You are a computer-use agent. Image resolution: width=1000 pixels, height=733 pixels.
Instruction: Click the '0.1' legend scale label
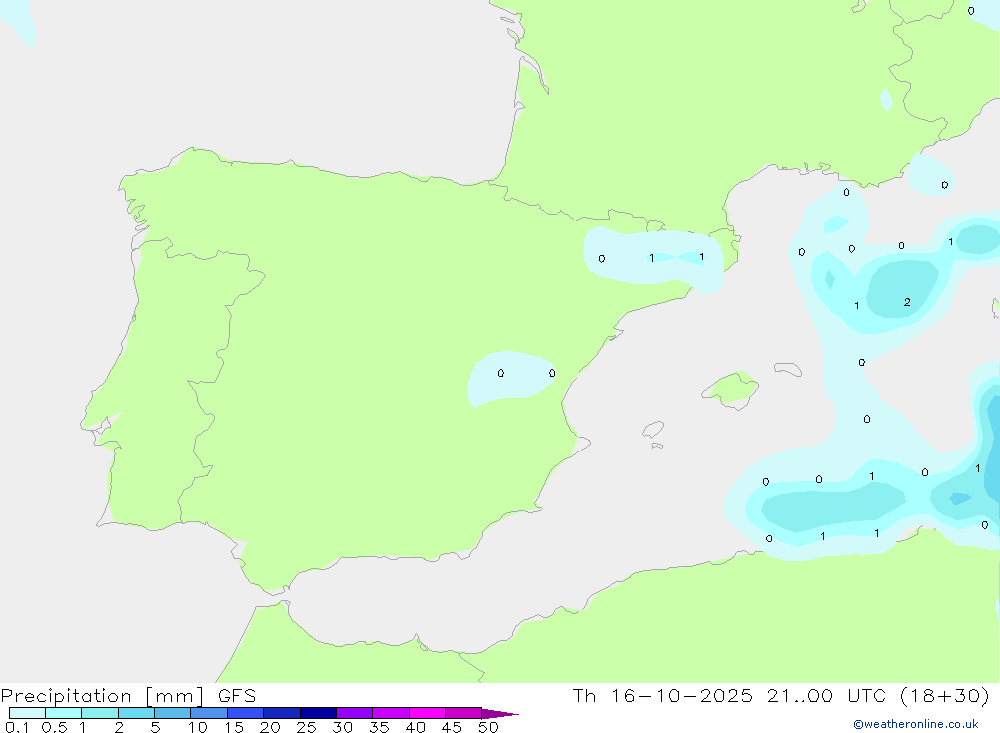(17, 727)
